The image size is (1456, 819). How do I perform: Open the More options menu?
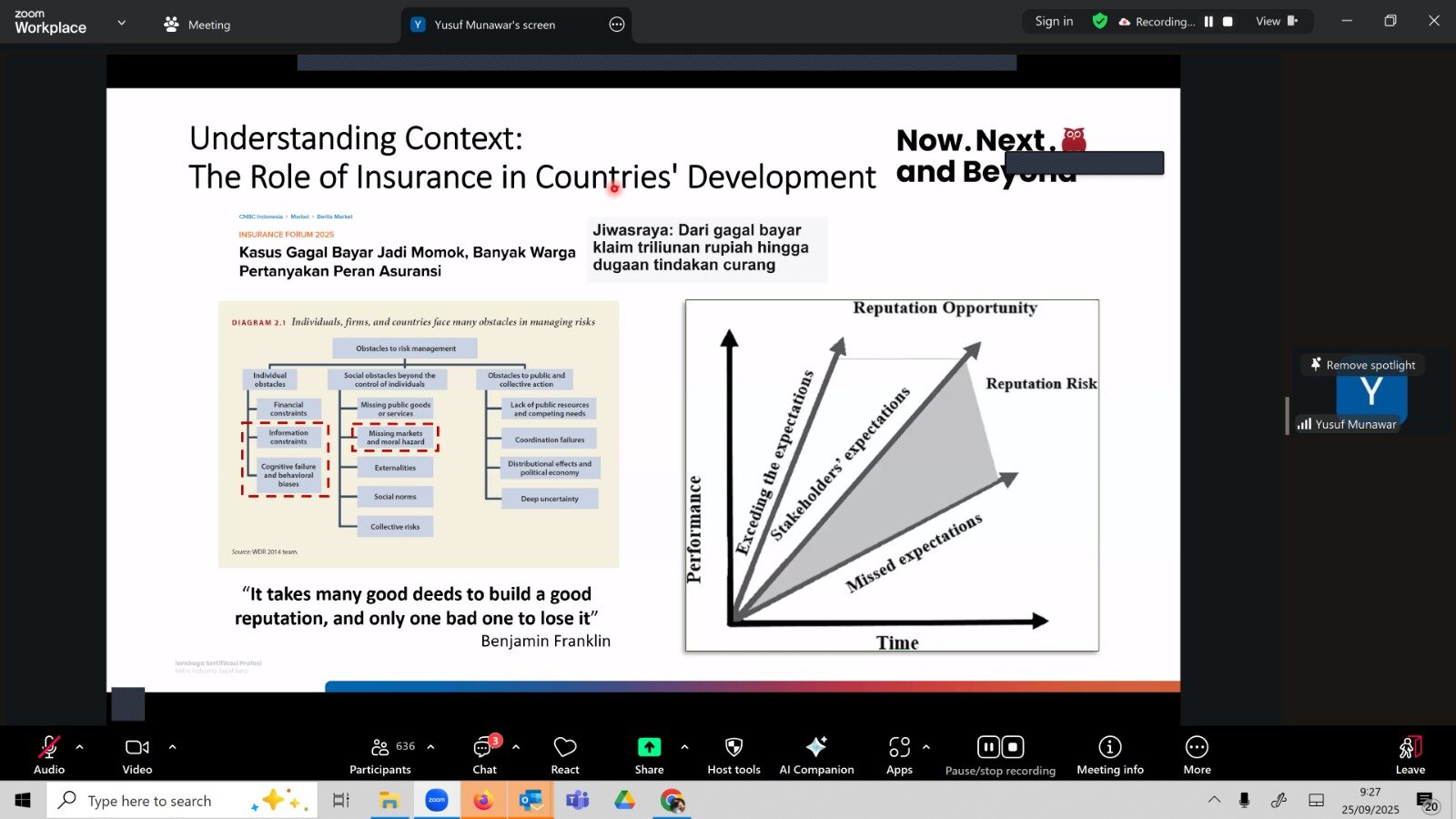[1197, 755]
